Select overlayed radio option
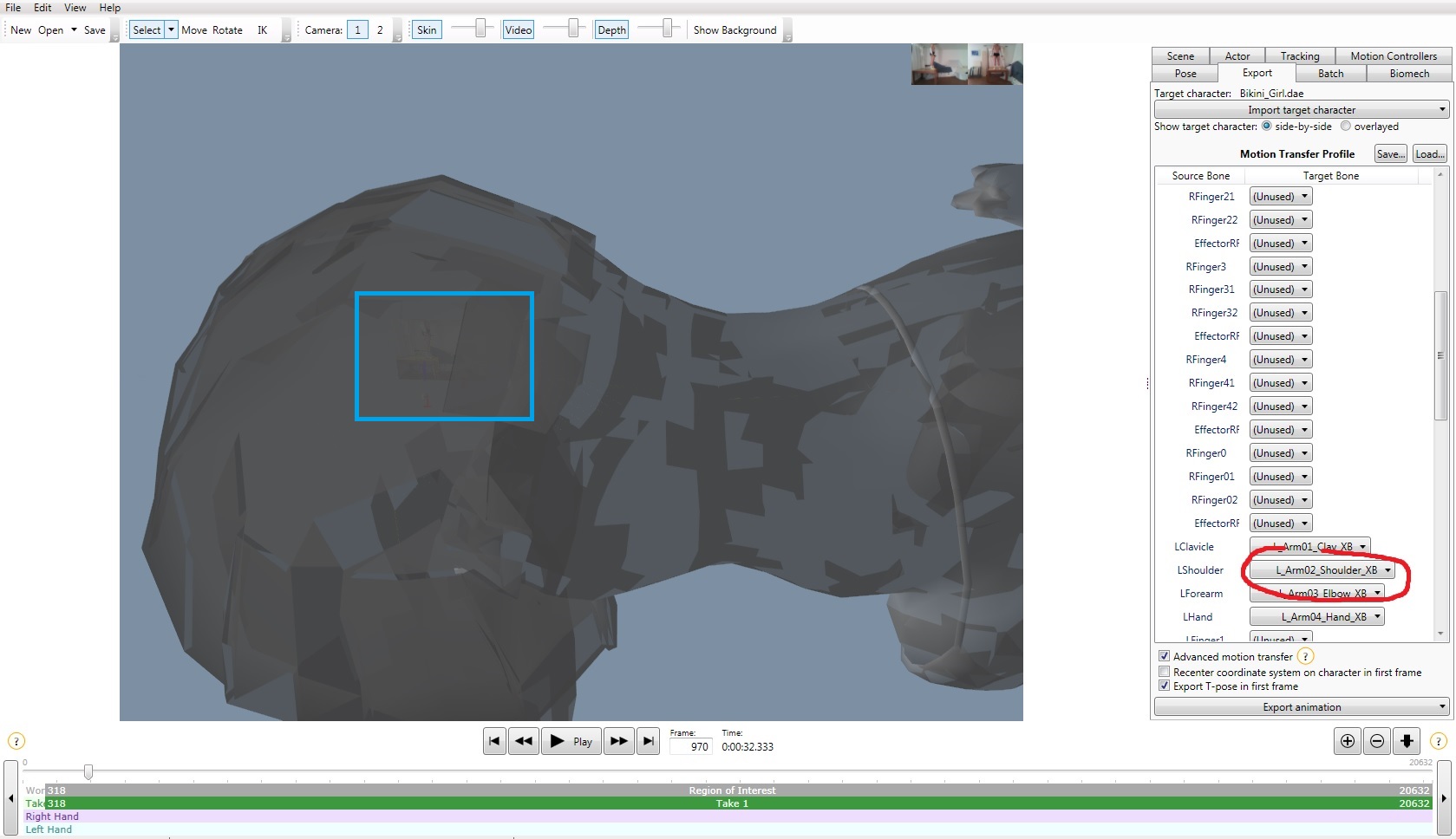 tap(1346, 127)
